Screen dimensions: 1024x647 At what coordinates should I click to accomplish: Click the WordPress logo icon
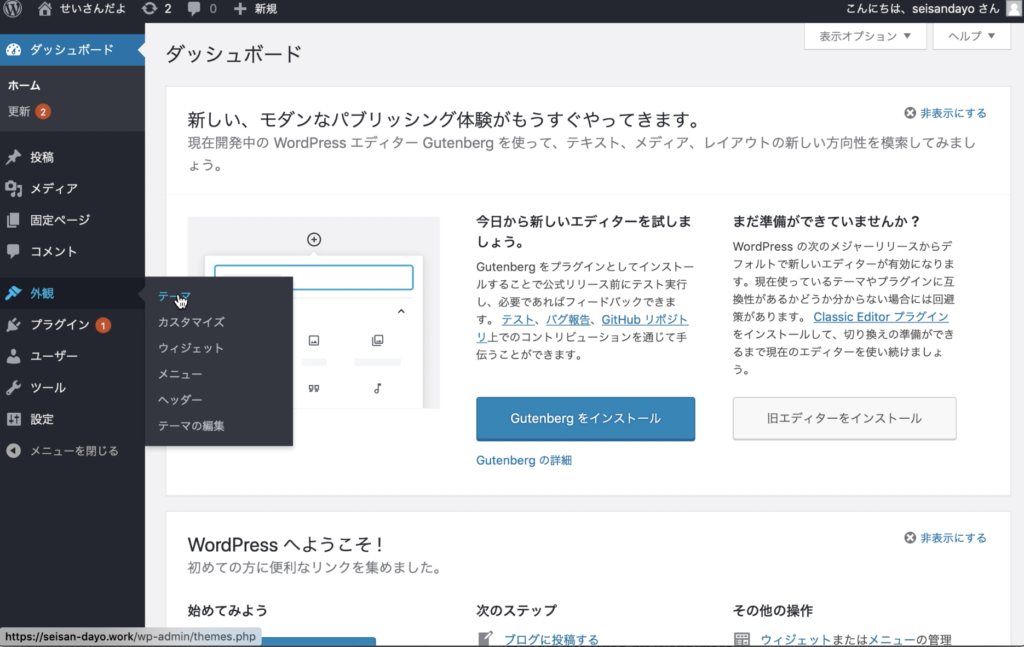pos(13,9)
